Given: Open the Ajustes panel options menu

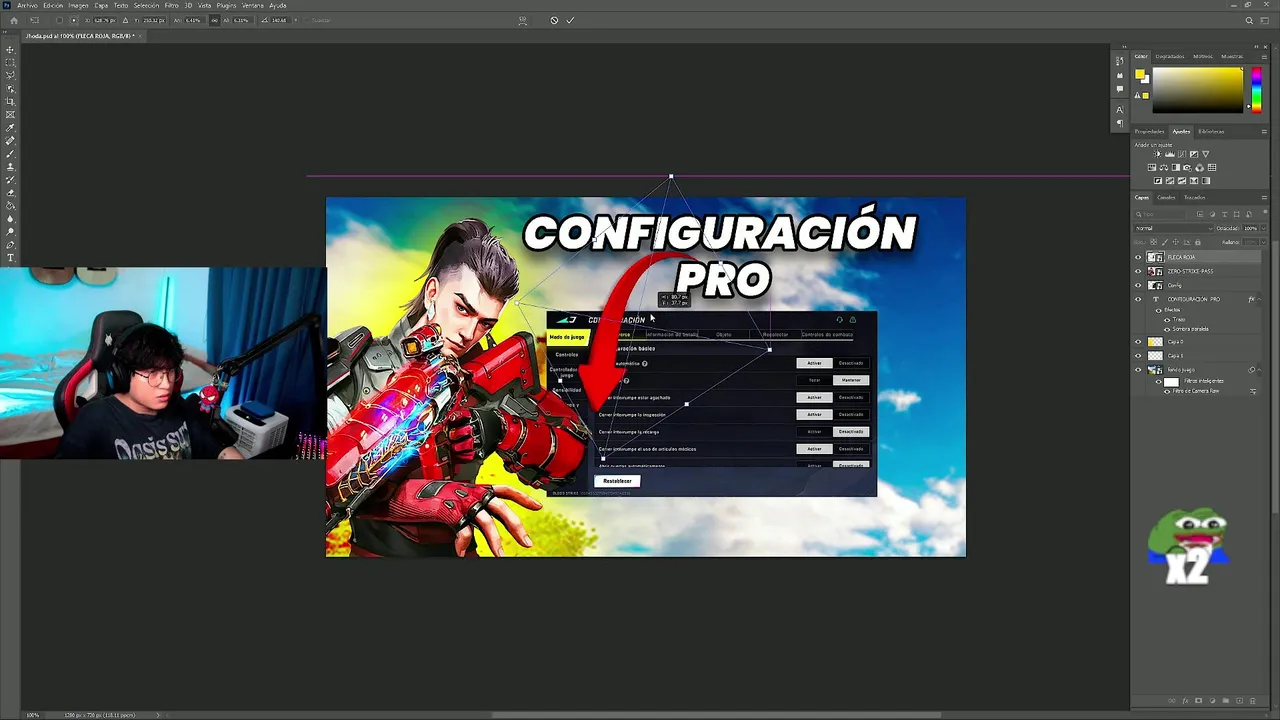Looking at the screenshot, I should [1264, 132].
